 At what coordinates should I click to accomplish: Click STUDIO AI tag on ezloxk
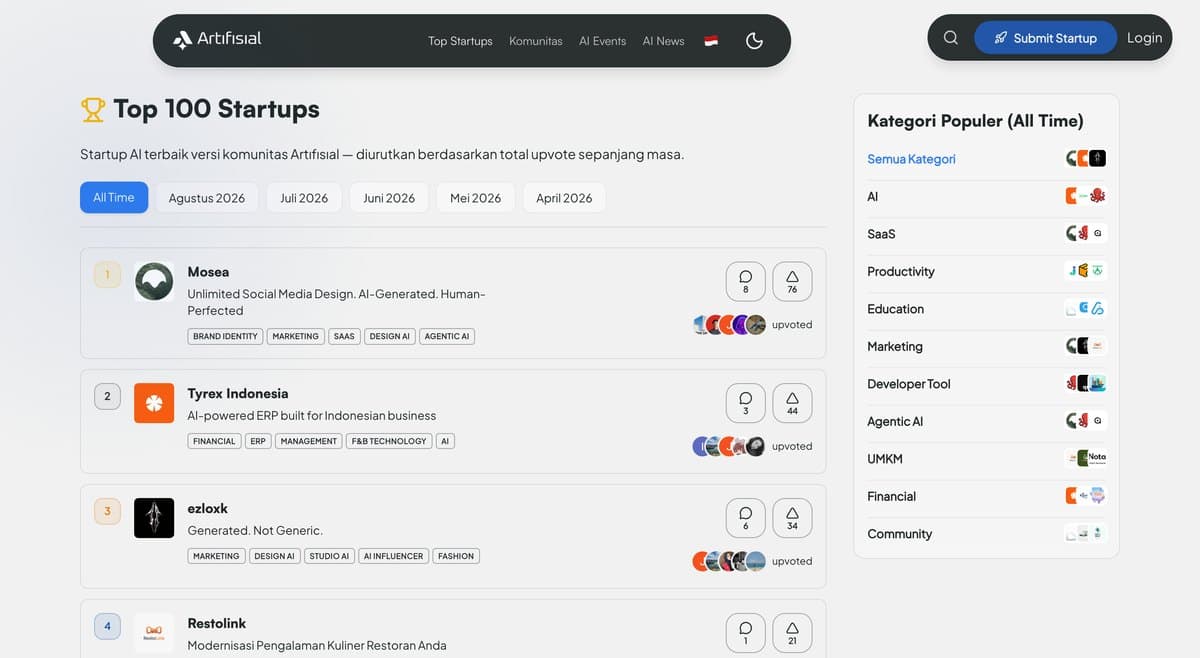click(x=329, y=556)
